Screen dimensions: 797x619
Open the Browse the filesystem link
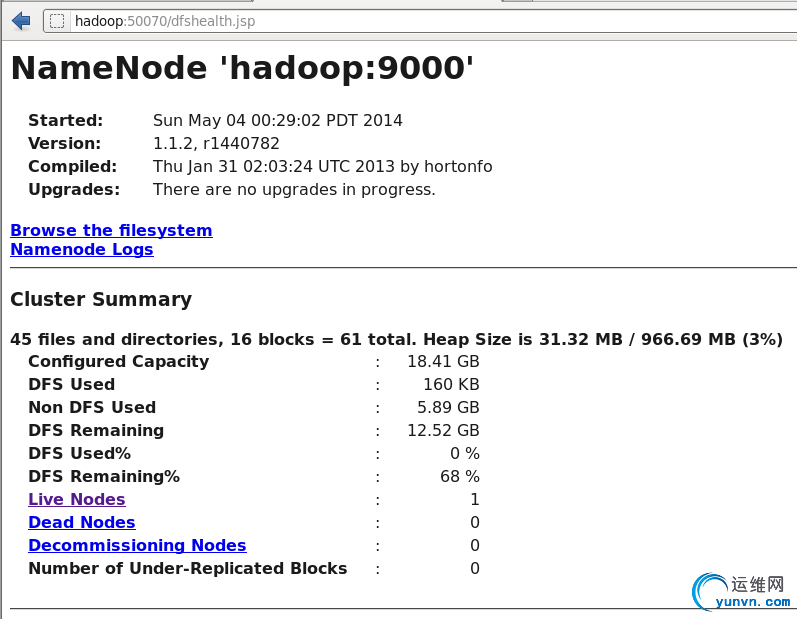tap(111, 230)
